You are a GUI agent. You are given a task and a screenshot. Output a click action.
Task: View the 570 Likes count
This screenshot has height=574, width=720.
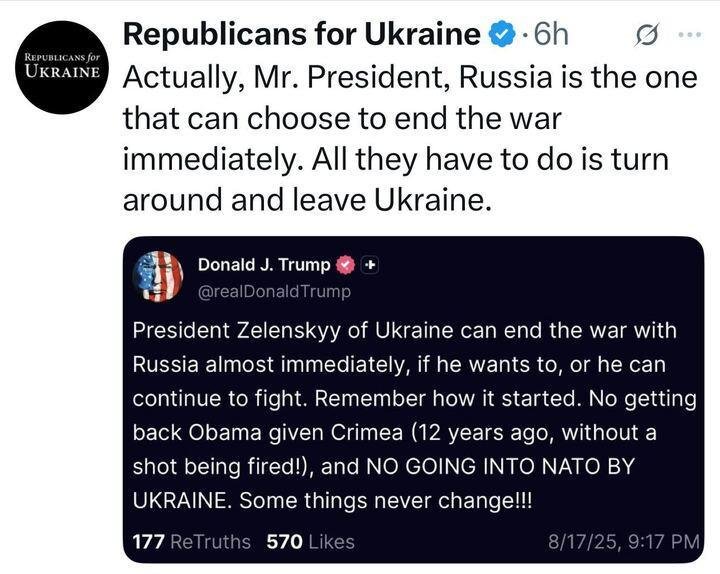[310, 541]
